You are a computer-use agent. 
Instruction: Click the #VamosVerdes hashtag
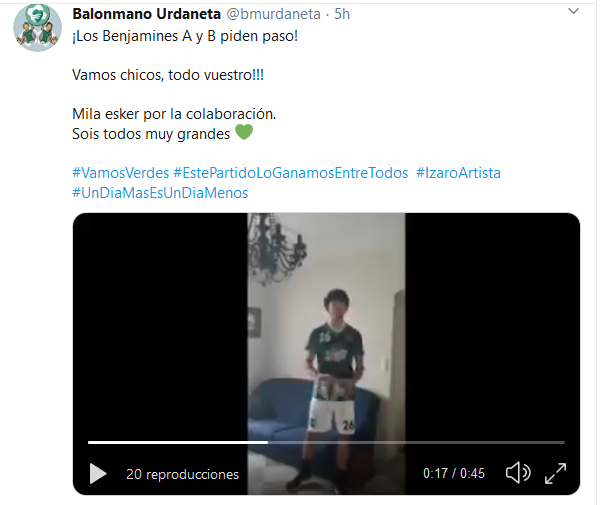pyautogui.click(x=121, y=173)
